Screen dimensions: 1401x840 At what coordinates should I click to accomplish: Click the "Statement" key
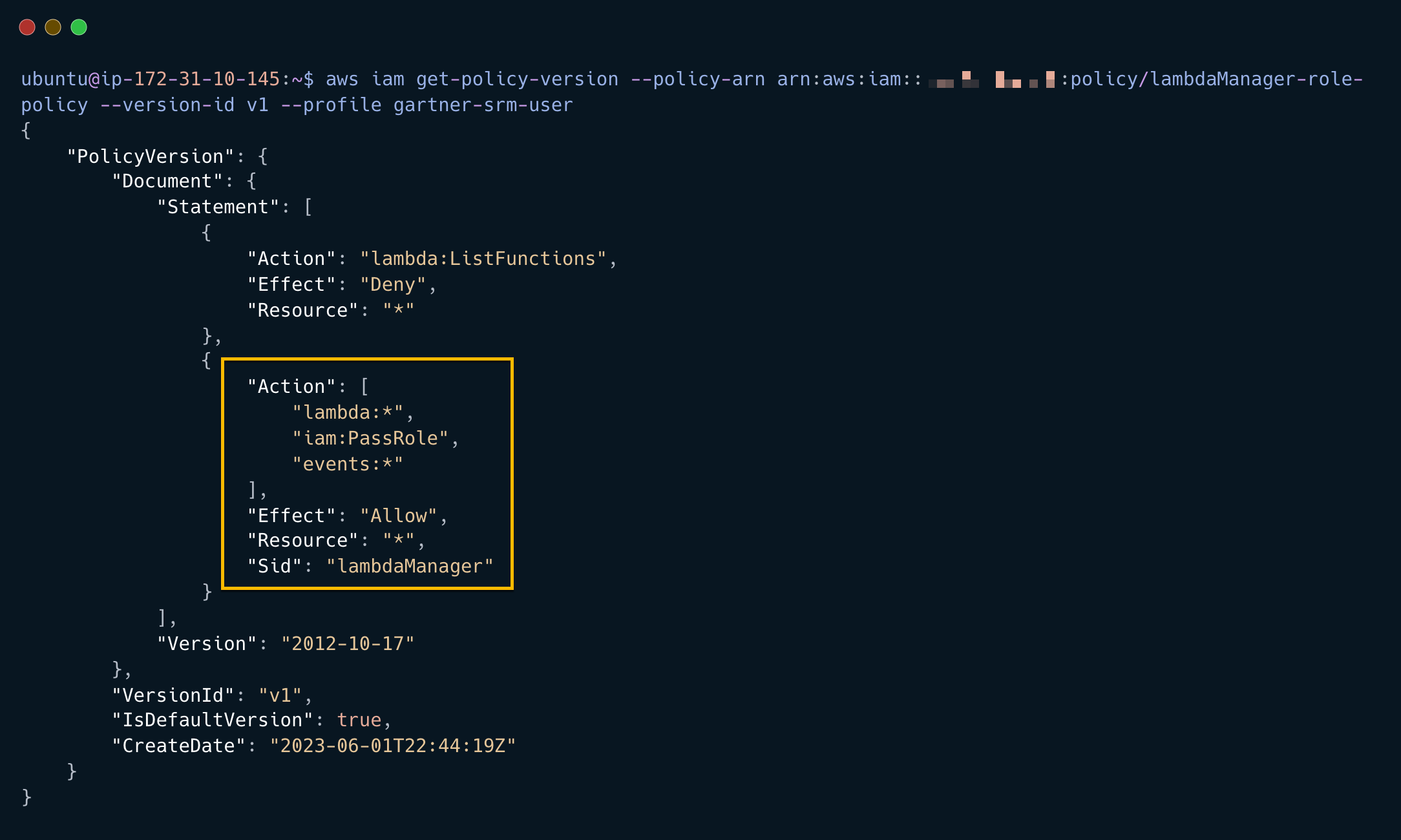(x=218, y=207)
